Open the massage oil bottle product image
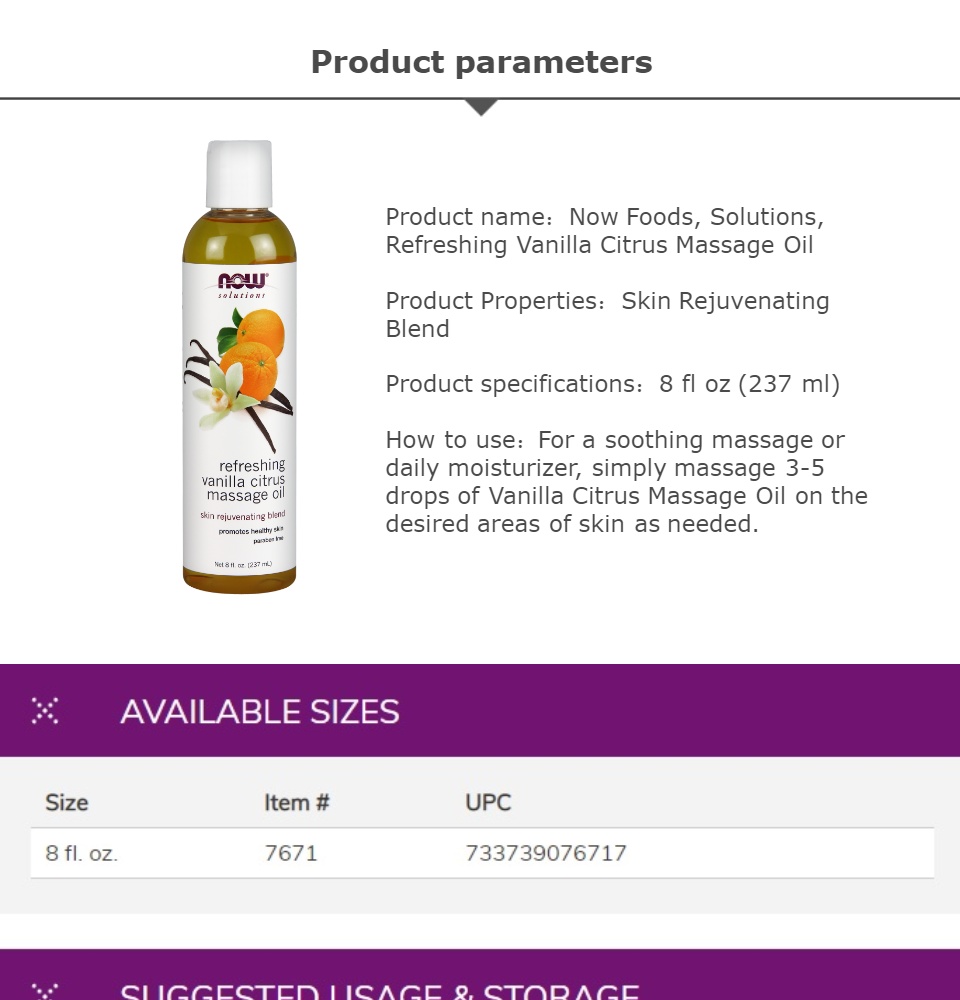 point(239,367)
